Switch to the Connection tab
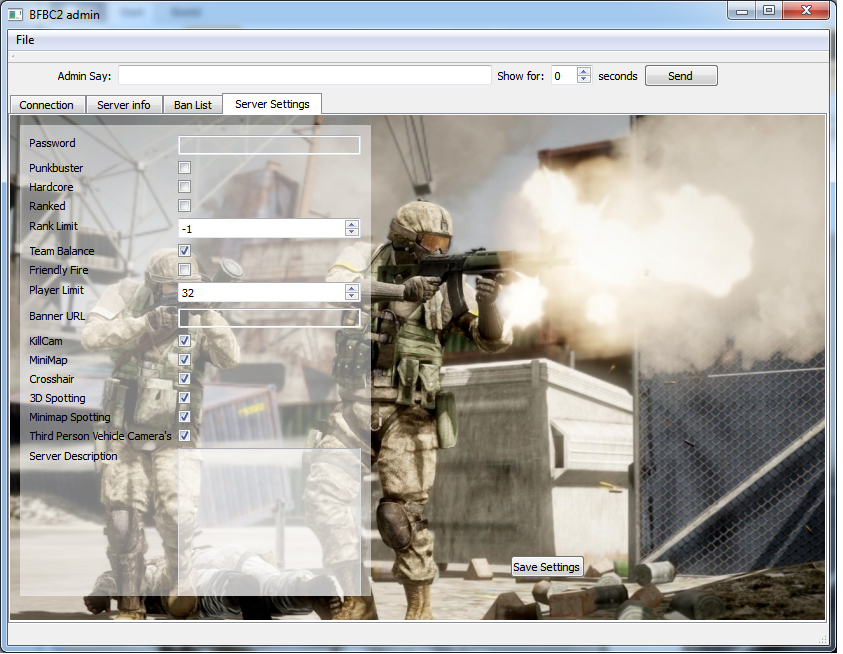This screenshot has height=654, width=843. click(47, 105)
